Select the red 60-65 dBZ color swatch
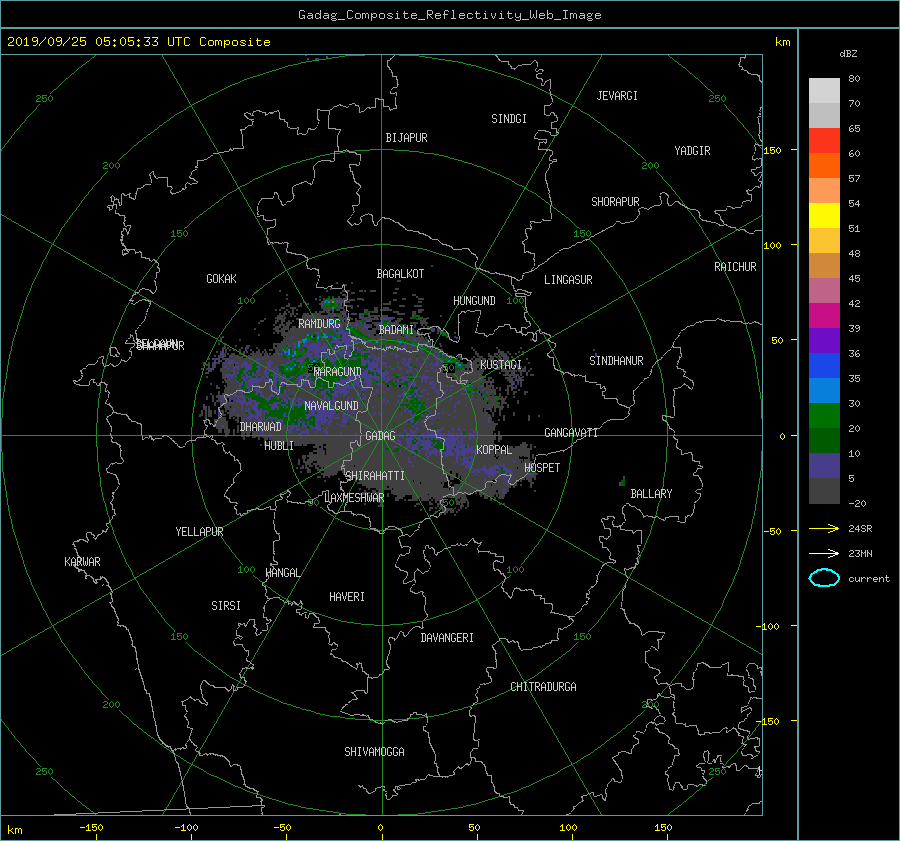The width and height of the screenshot is (900, 841). click(x=824, y=141)
